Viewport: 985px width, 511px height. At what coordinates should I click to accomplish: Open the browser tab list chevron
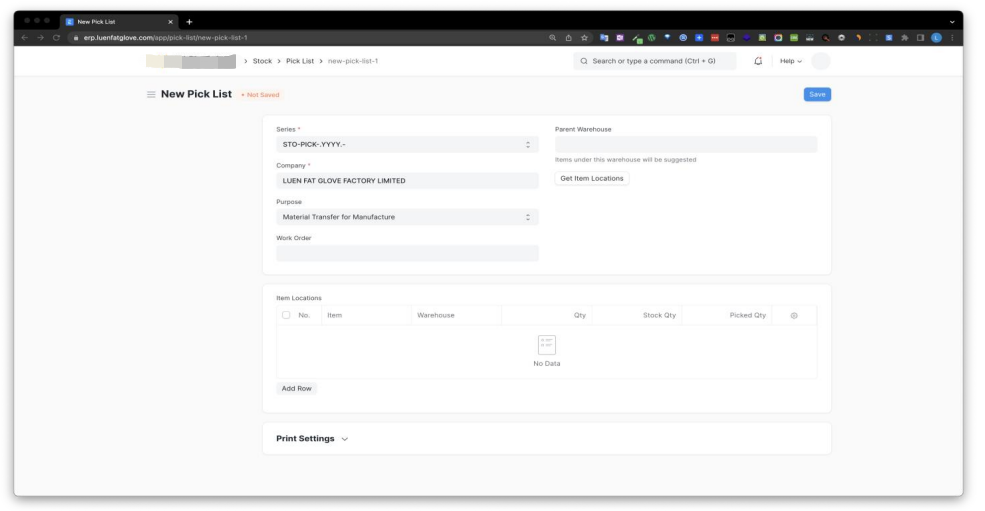pos(952,21)
